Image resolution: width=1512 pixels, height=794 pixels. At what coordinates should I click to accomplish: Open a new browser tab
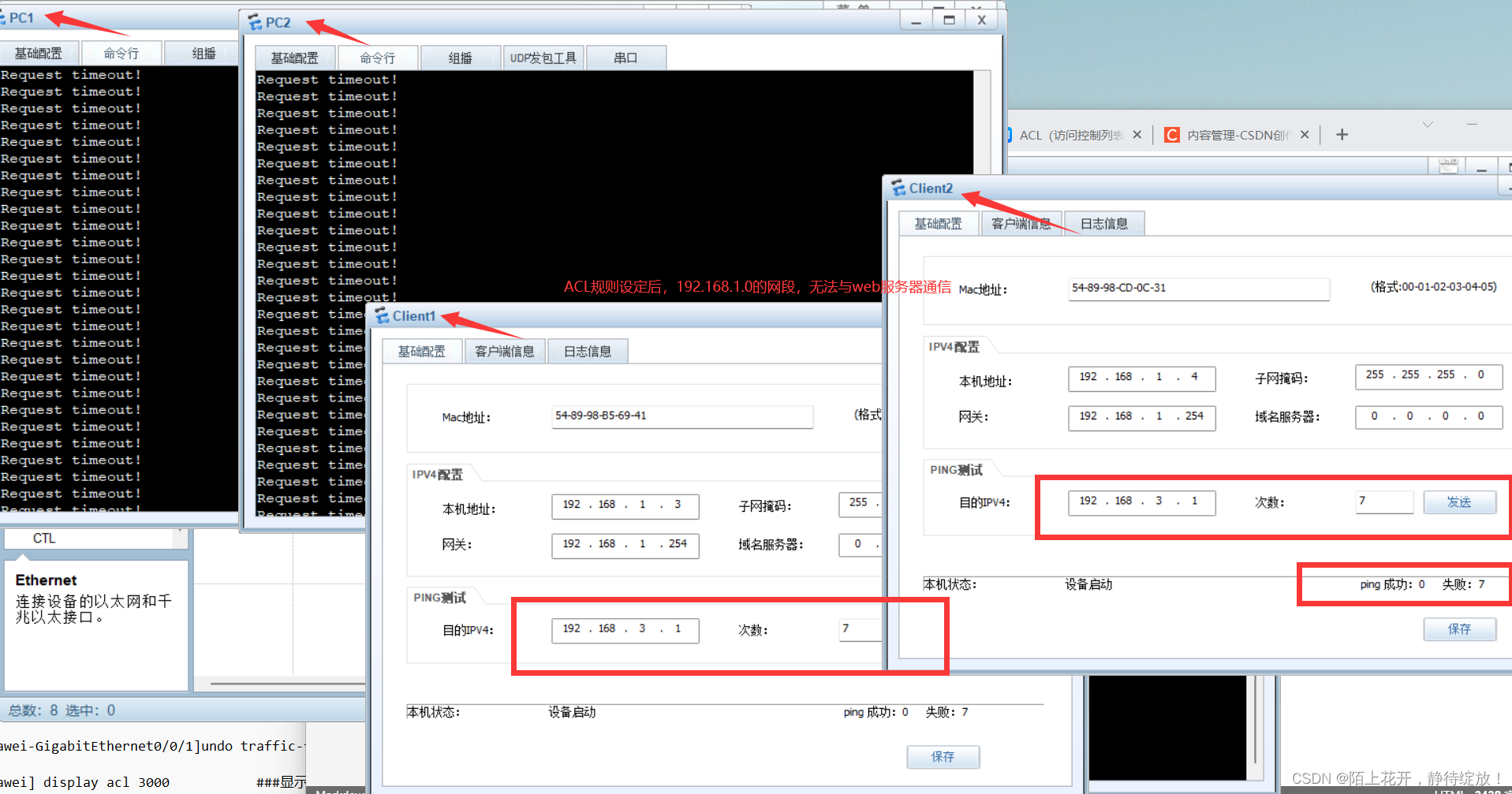click(1342, 135)
